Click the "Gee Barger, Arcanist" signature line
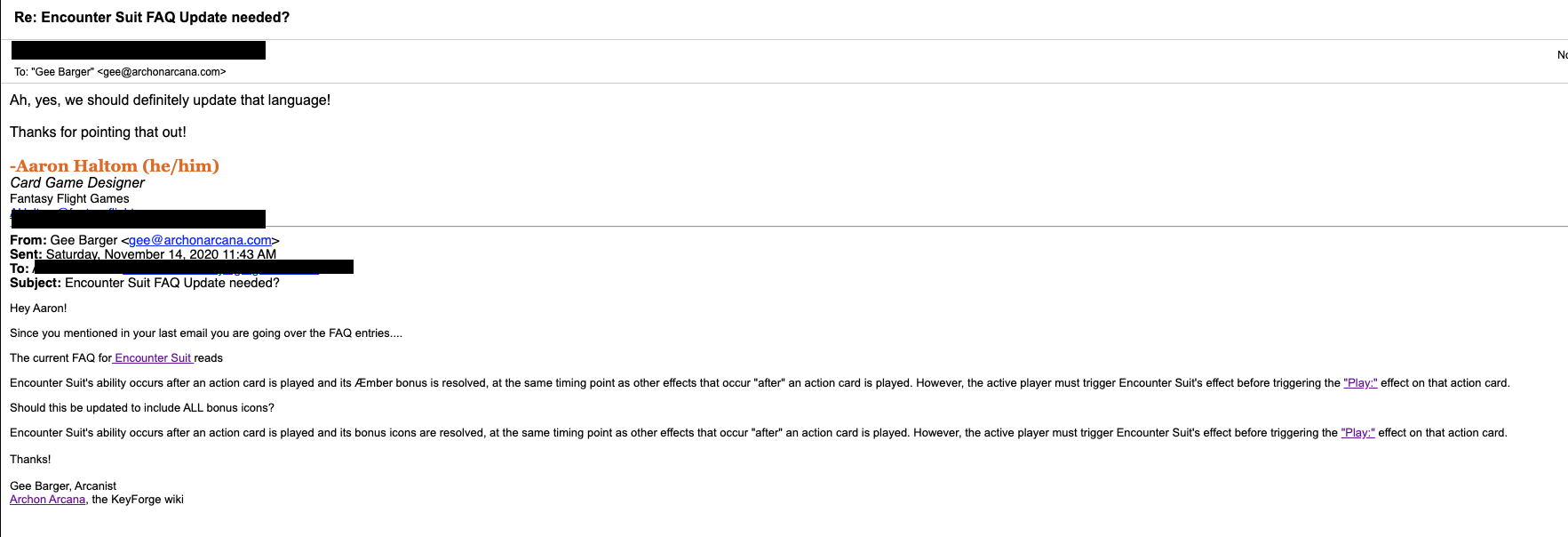 [63, 486]
